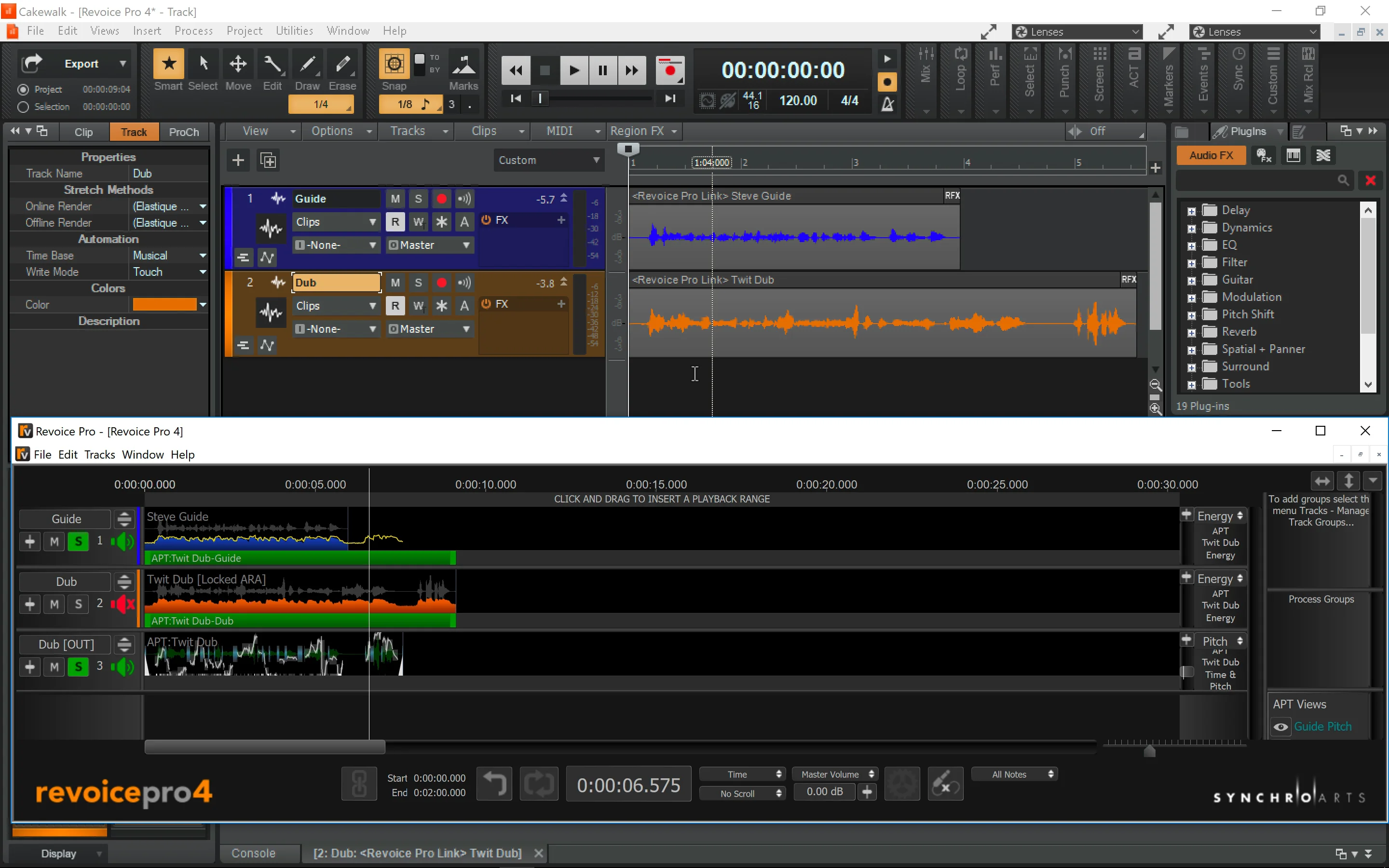Switch to the Clip inspector tab

pyautogui.click(x=83, y=132)
